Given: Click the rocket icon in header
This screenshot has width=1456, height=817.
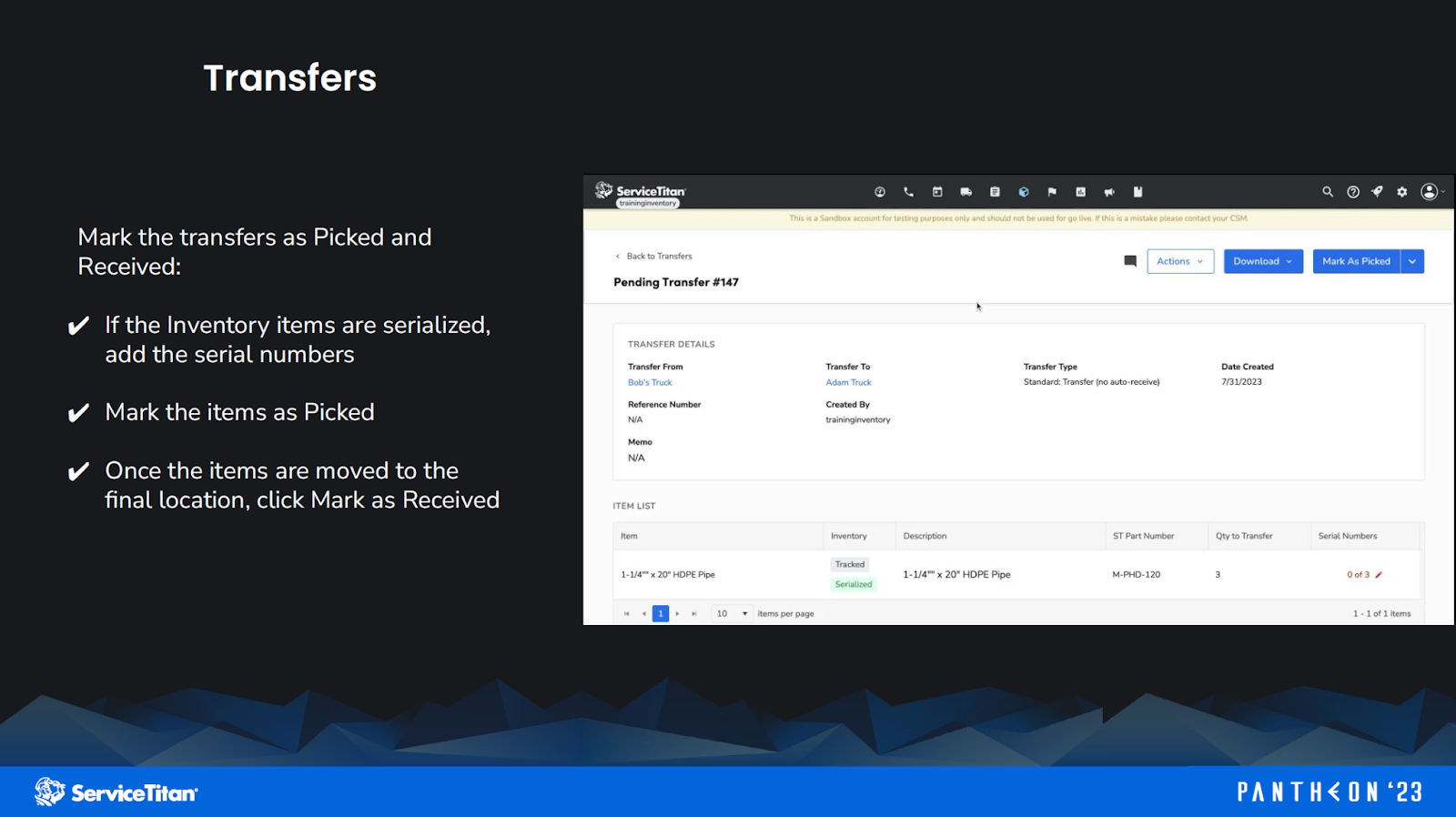Looking at the screenshot, I should 1378,192.
